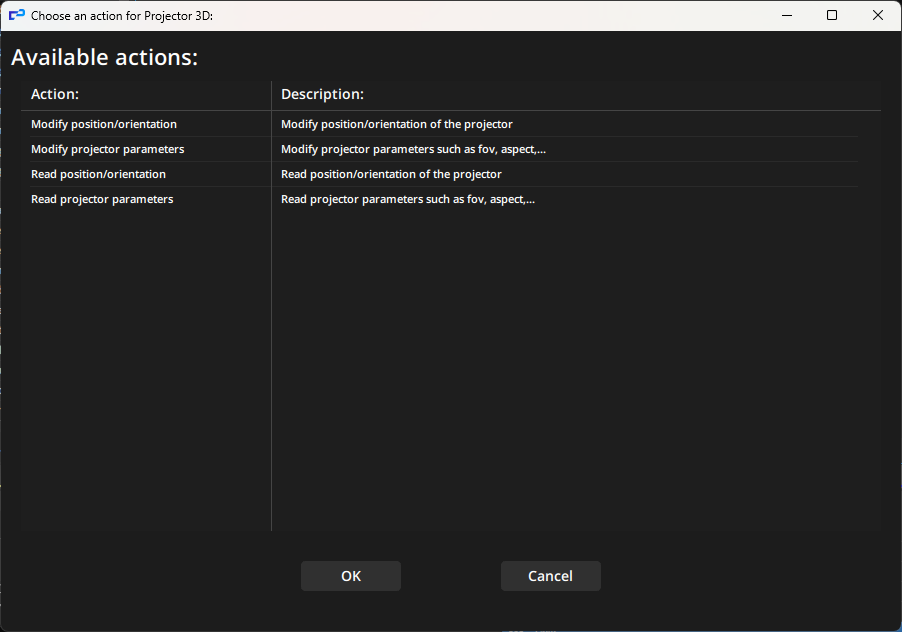Click the divider between Action and Description columns
Image resolution: width=902 pixels, height=632 pixels.
[271, 300]
